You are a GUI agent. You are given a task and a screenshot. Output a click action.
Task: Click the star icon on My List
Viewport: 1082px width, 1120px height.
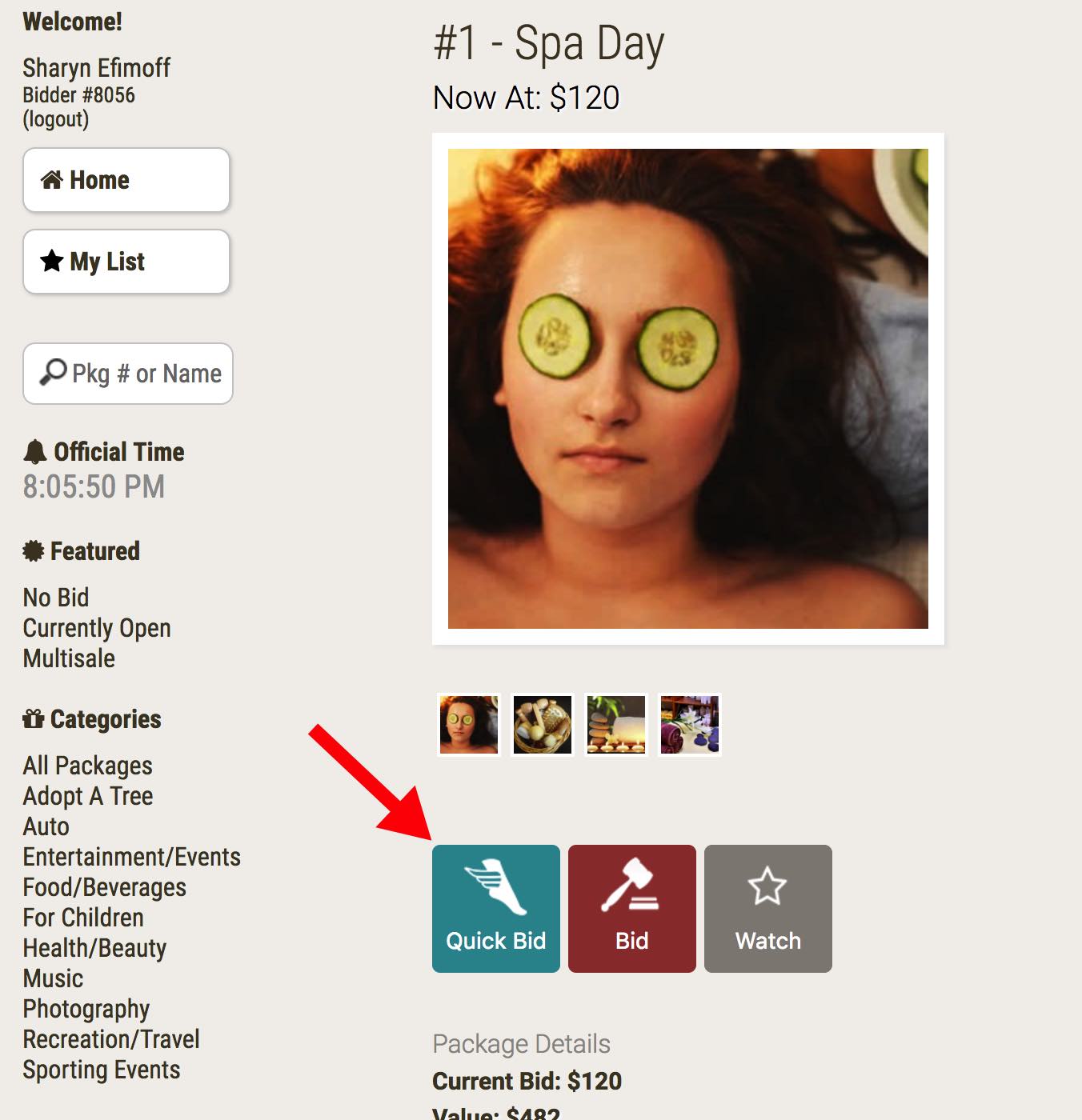(x=52, y=261)
